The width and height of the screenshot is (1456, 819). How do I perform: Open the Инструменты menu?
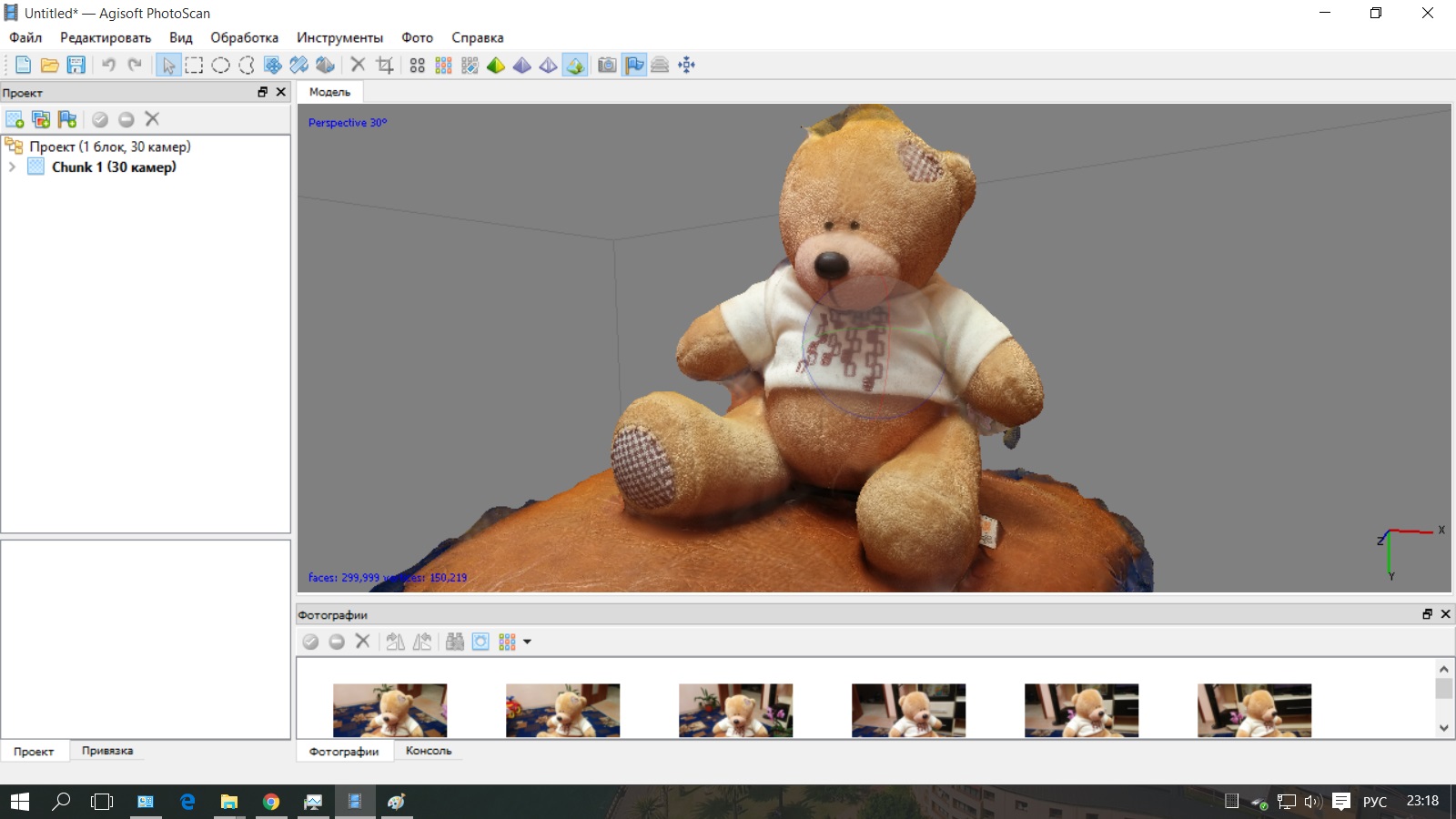pos(339,37)
